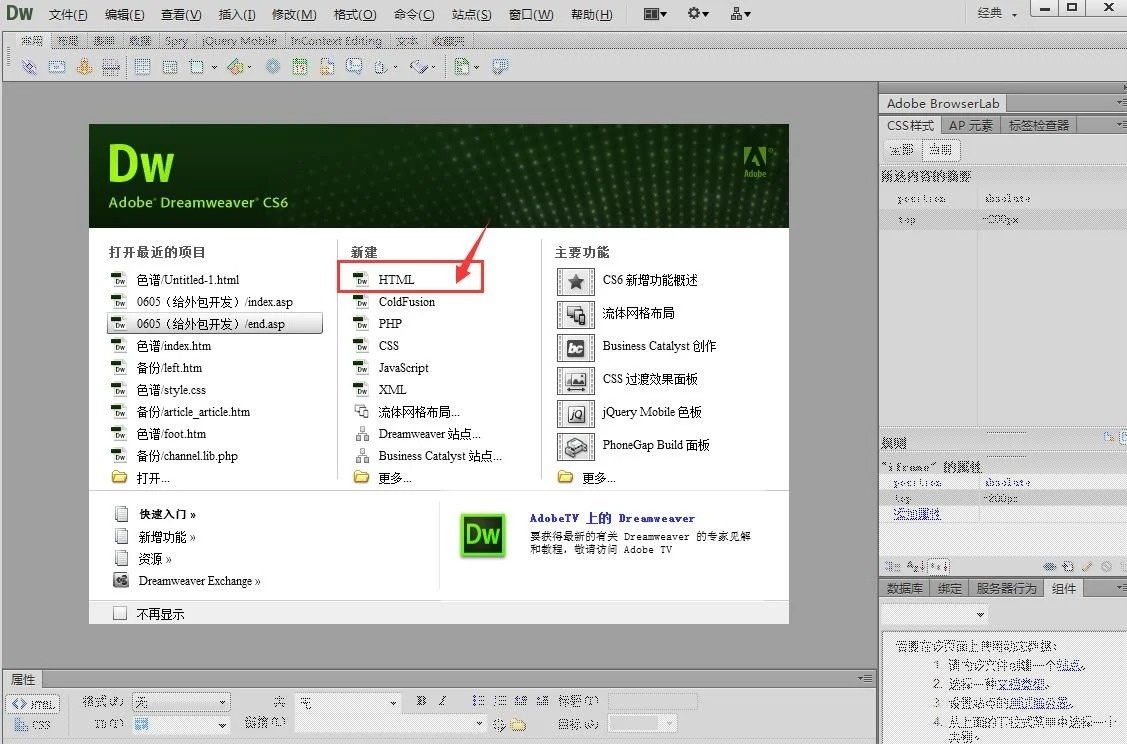
Task: Click the PhoneGap Build 面板 icon
Action: [x=575, y=446]
